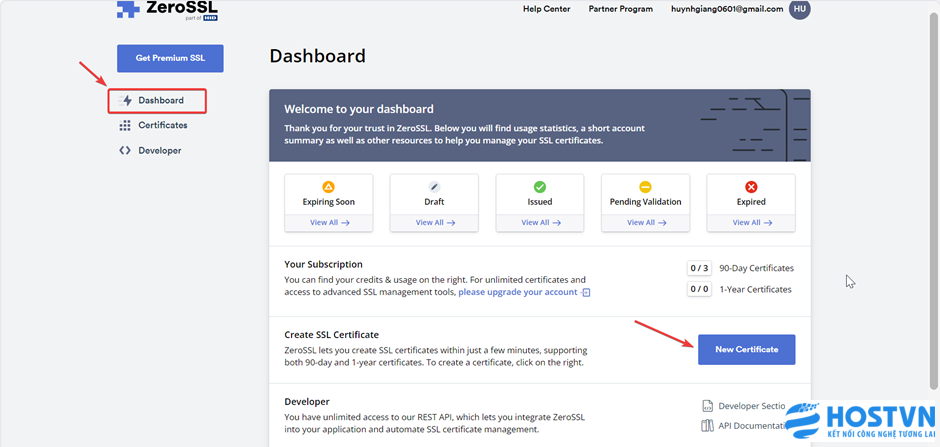The height and width of the screenshot is (447, 940).
Task: Click the Developer Section file icon
Action: click(x=707, y=406)
